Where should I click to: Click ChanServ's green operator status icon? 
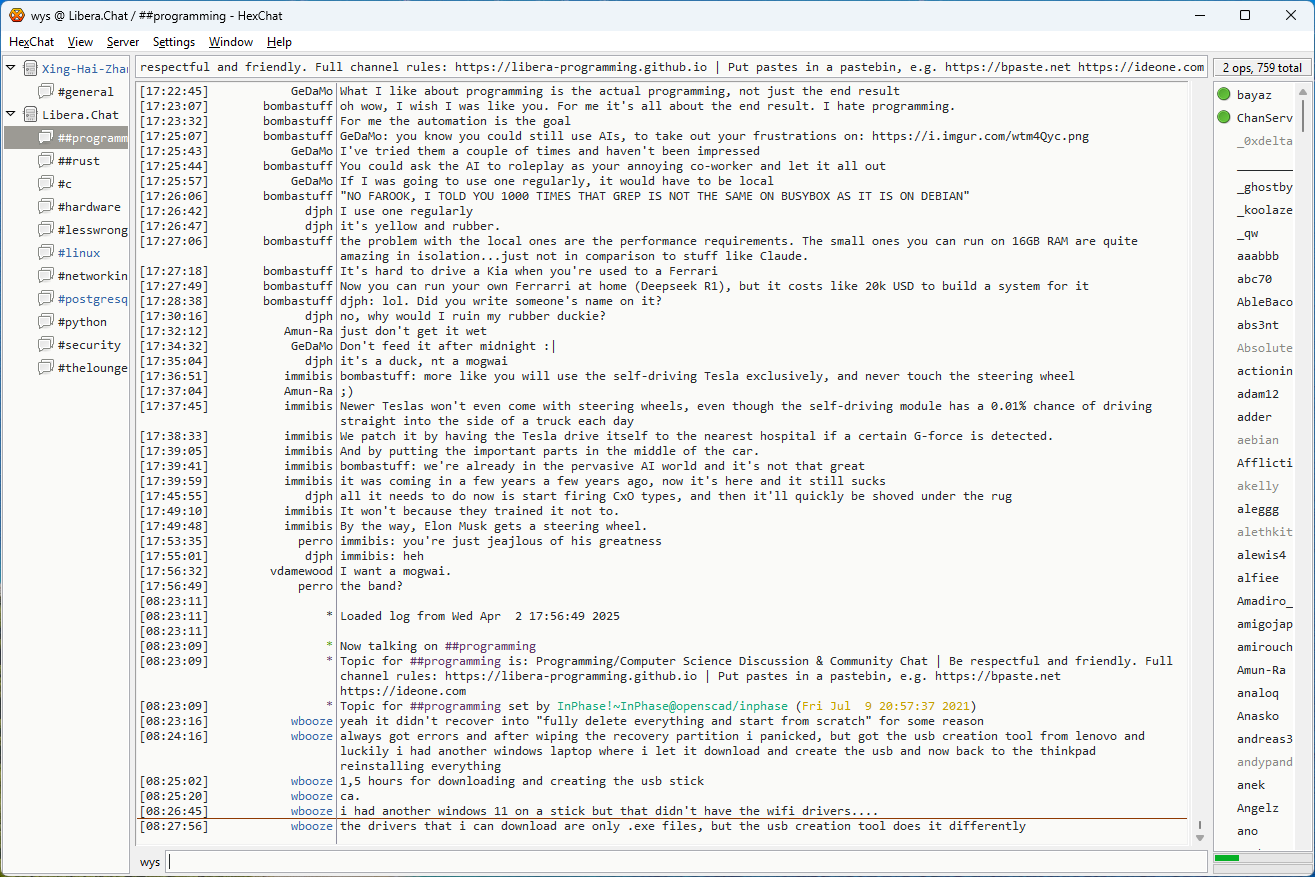point(1224,118)
